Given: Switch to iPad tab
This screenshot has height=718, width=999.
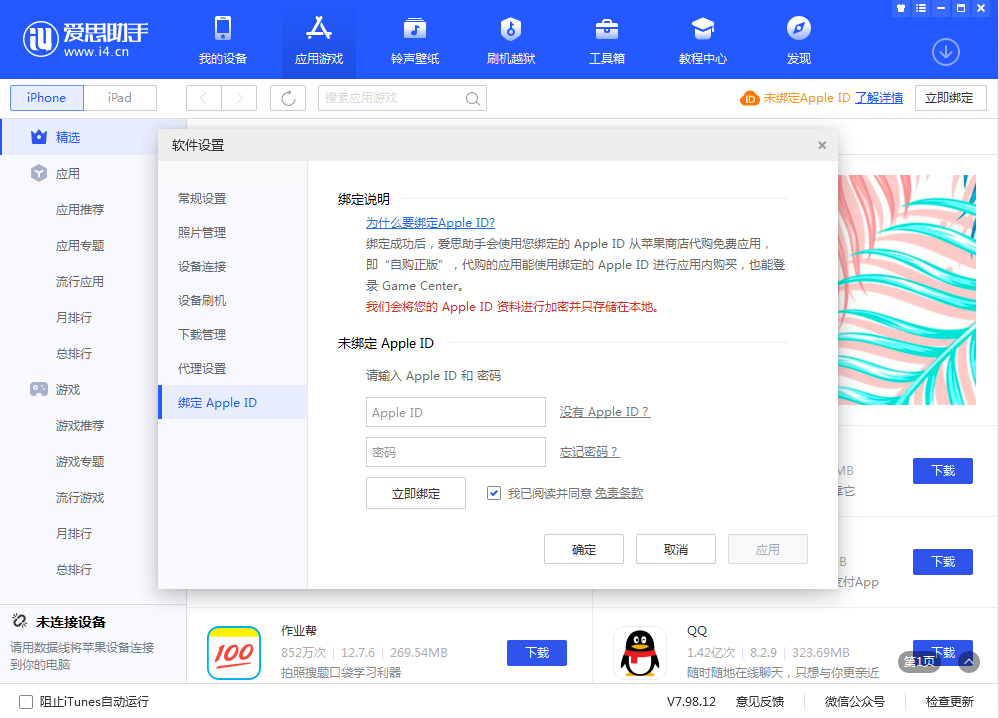Looking at the screenshot, I should pos(120,98).
